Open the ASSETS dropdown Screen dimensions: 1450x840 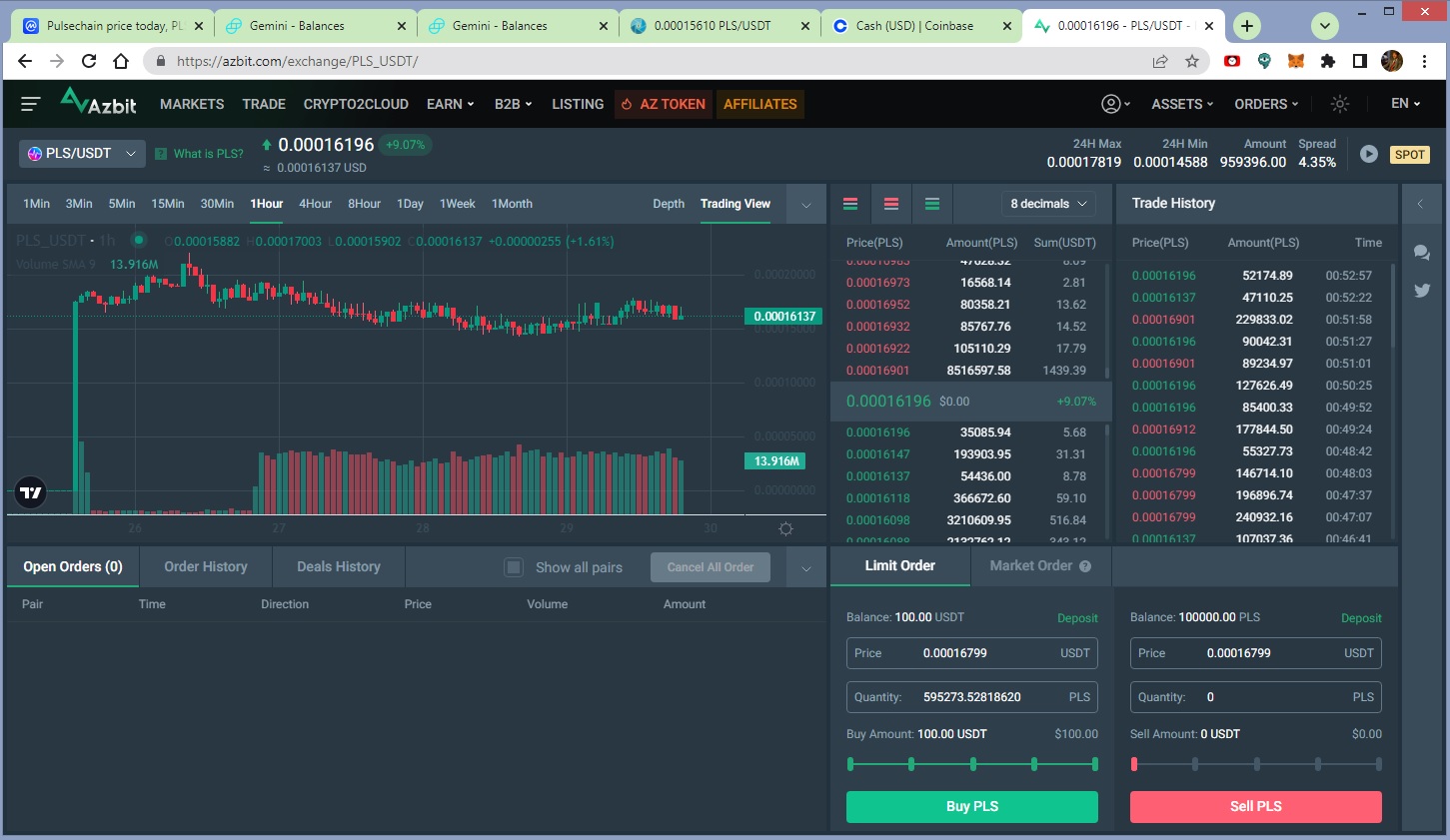point(1182,104)
